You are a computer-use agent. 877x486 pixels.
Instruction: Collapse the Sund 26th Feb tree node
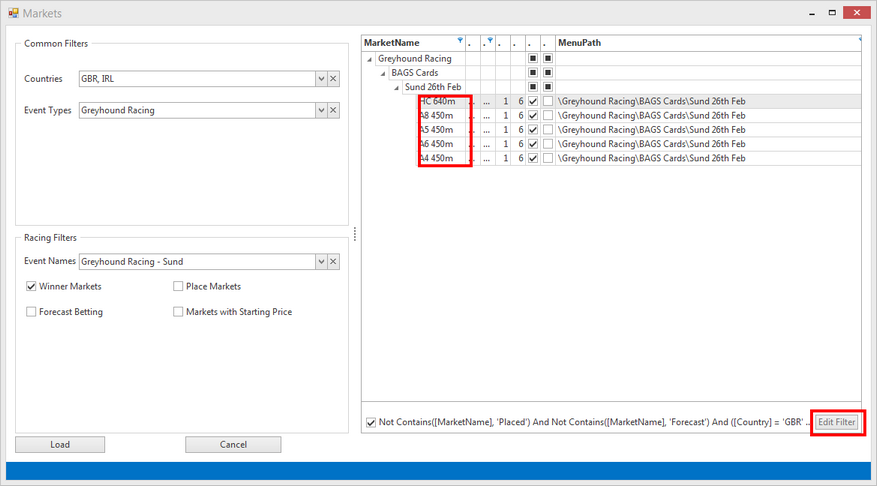point(397,88)
